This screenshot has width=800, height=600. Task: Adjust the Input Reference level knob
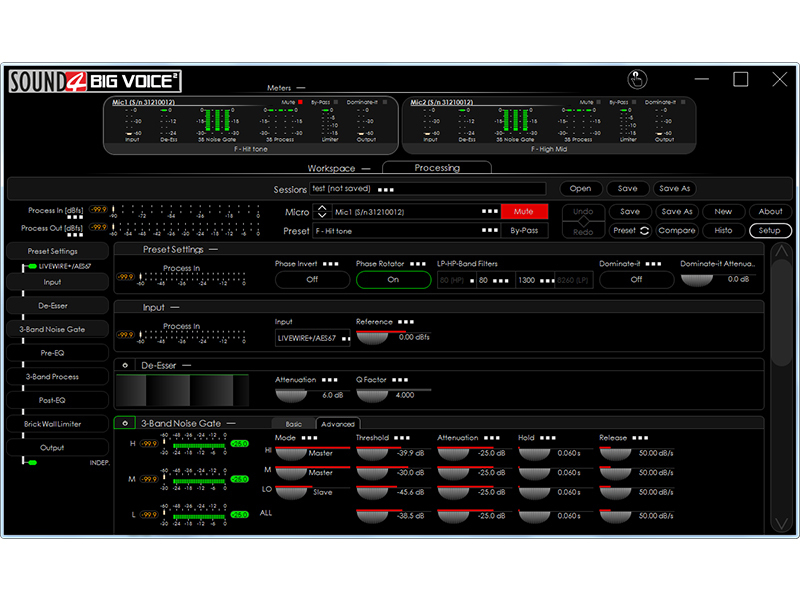(372, 338)
